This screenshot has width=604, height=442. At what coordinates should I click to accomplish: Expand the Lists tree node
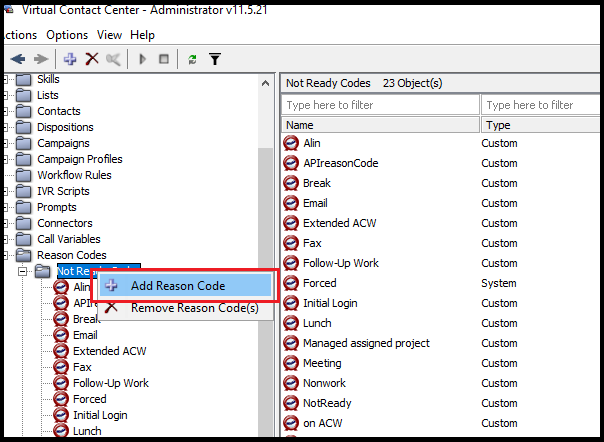coord(5,95)
